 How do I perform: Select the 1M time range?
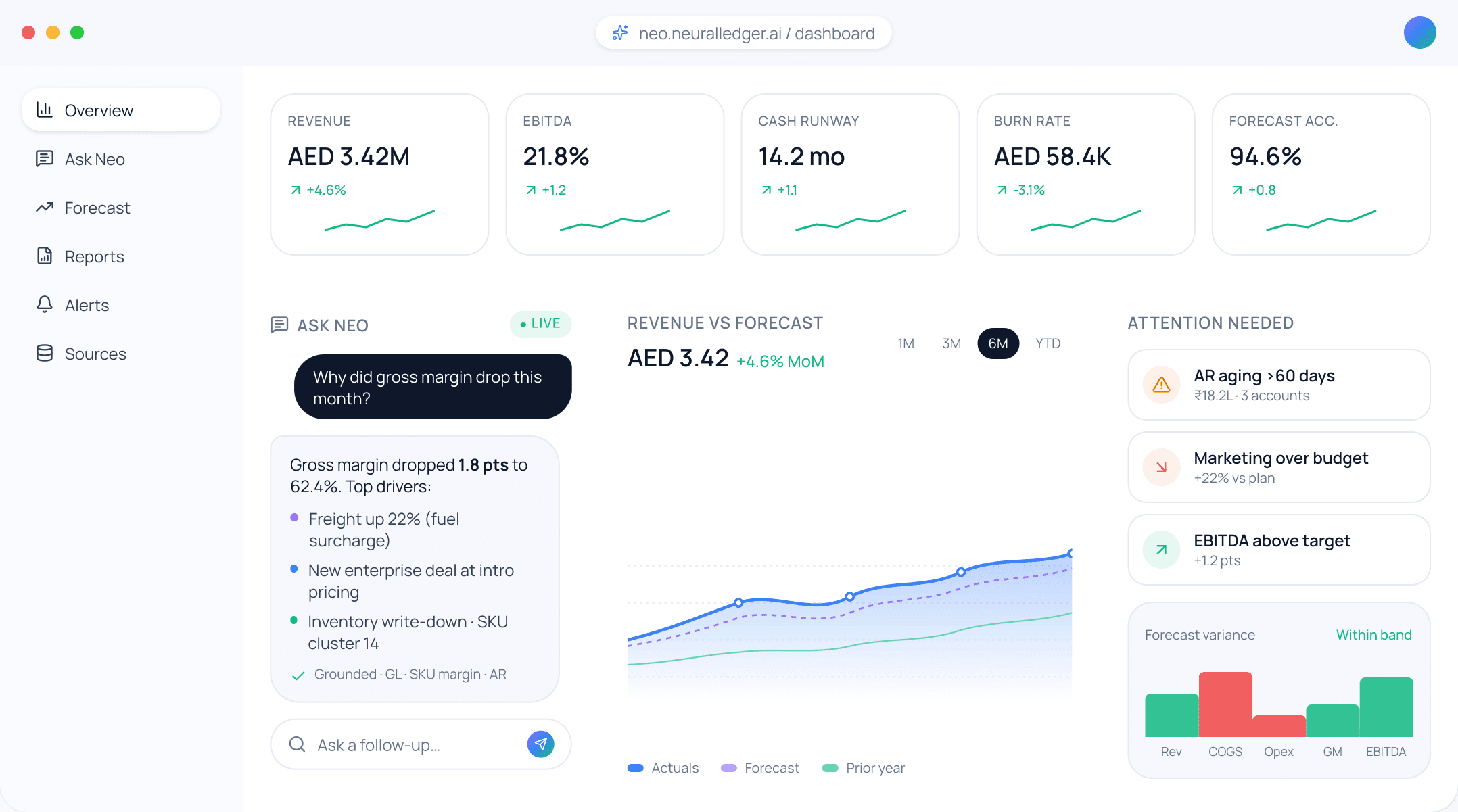pos(906,343)
